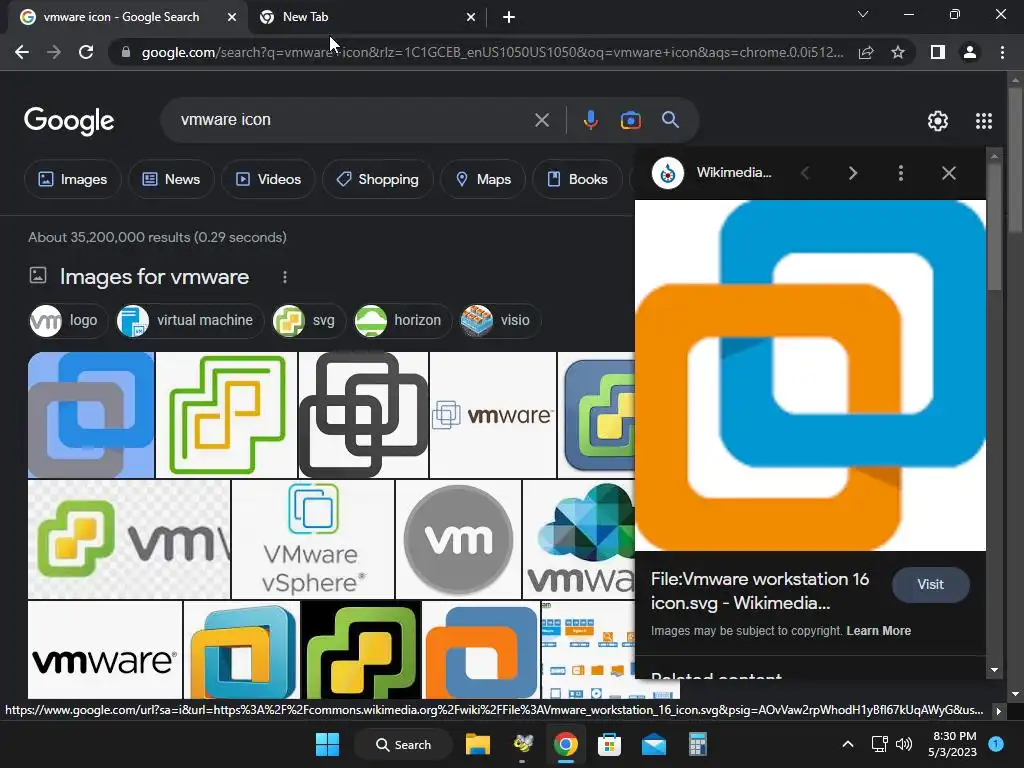Switch to News results
The image size is (1024, 768).
click(171, 179)
